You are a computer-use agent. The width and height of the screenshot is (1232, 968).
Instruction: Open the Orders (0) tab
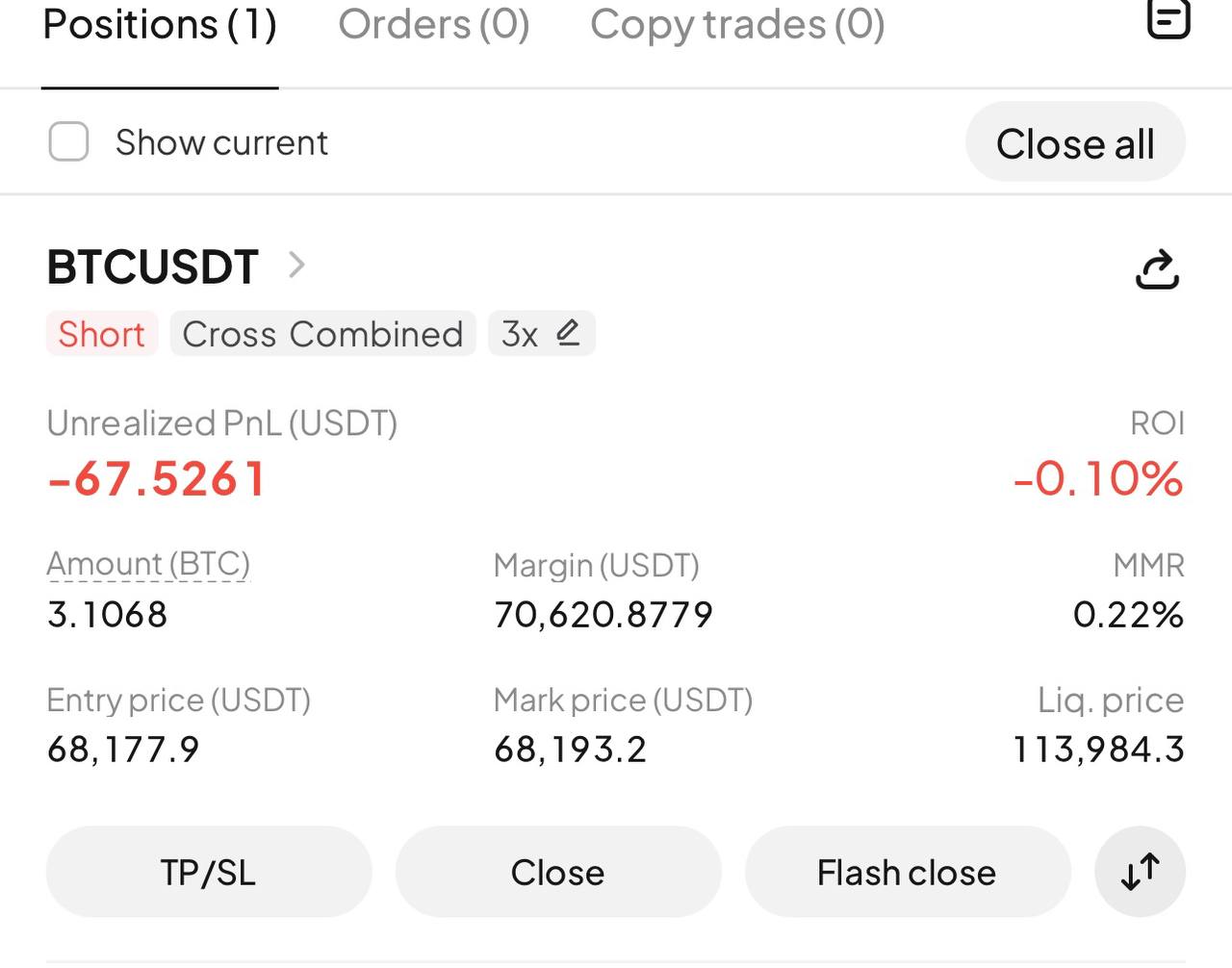[x=434, y=25]
